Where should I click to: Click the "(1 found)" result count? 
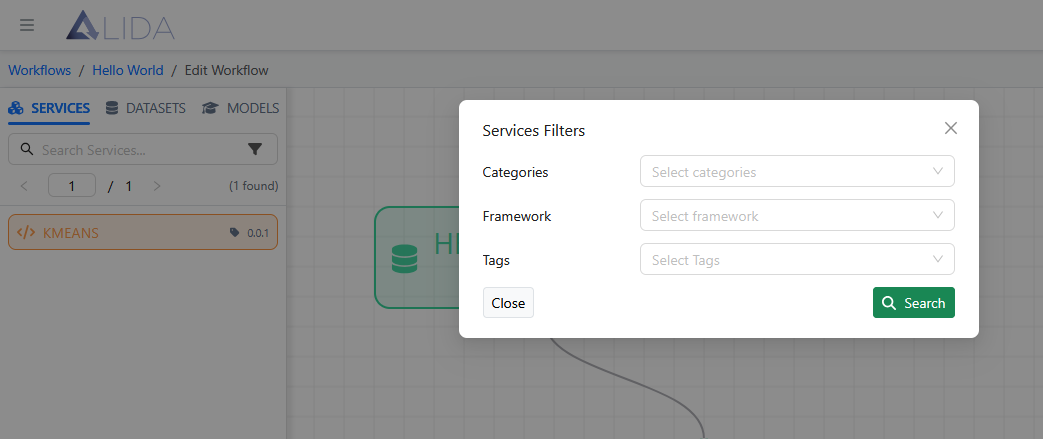[x=253, y=186]
